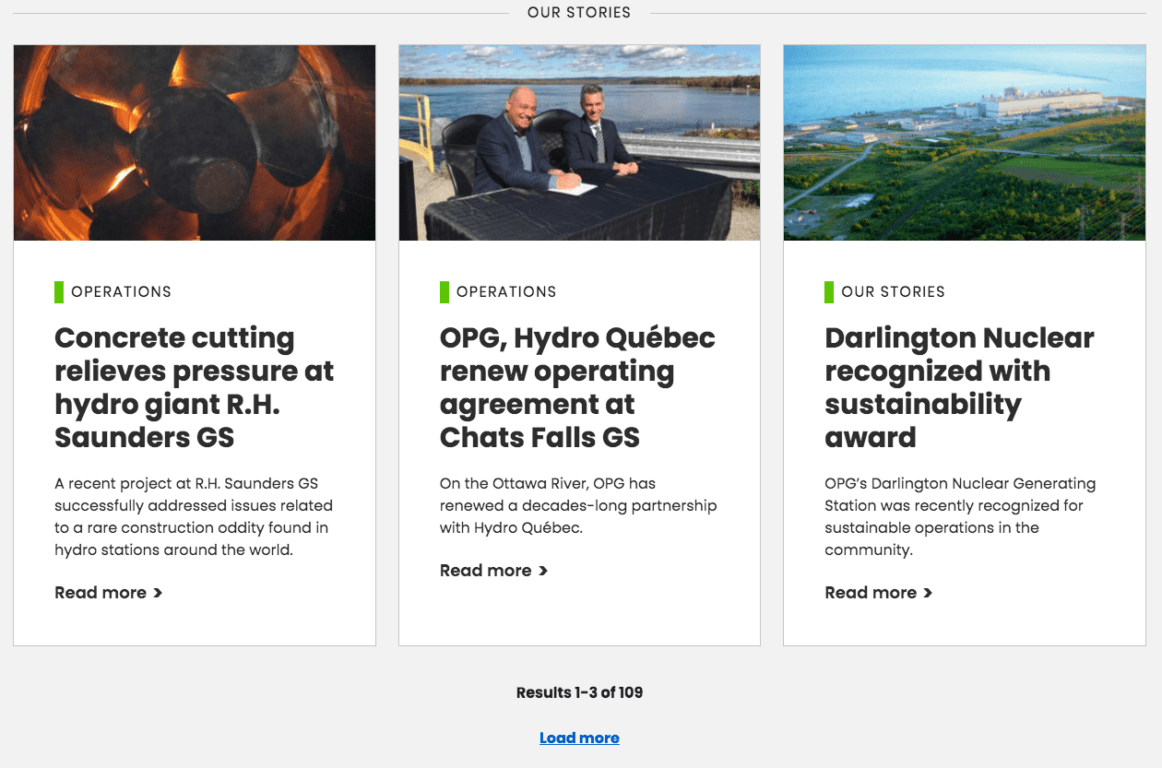Read more about Darlington sustainability award
This screenshot has width=1162, height=768.
click(879, 592)
